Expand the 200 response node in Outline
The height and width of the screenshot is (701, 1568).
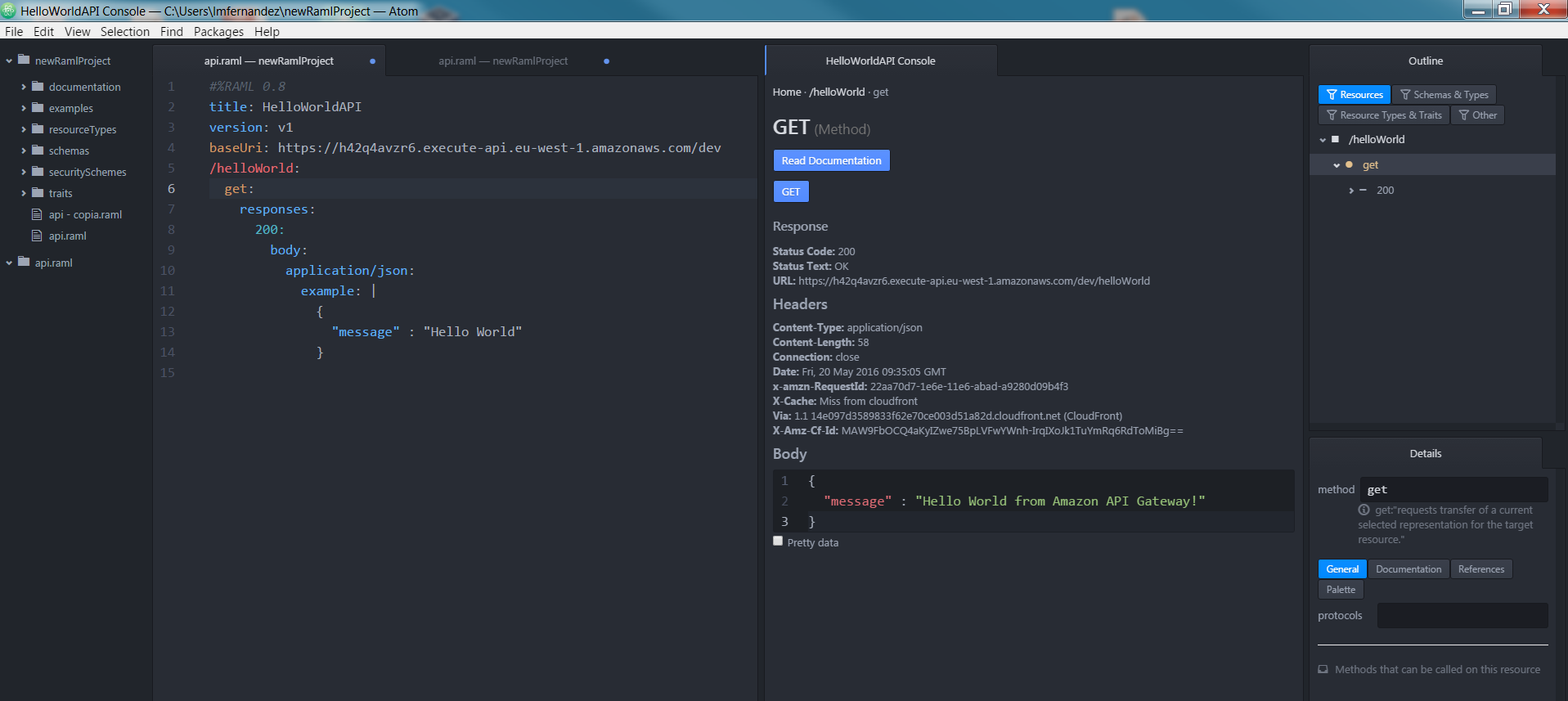coord(1351,191)
